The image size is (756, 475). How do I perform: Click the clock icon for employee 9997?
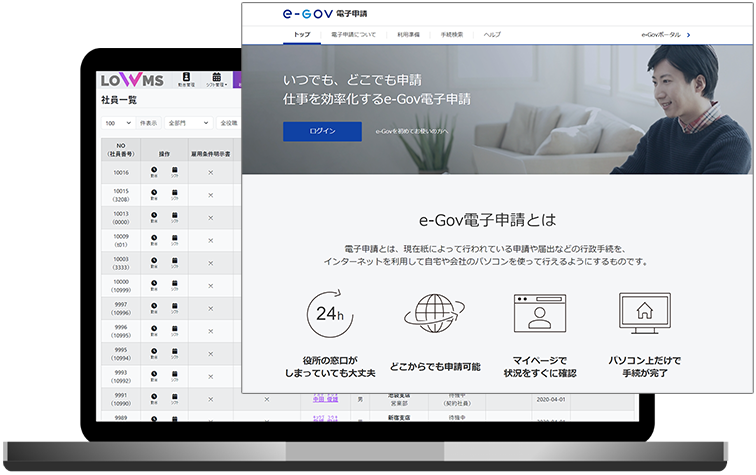point(154,308)
